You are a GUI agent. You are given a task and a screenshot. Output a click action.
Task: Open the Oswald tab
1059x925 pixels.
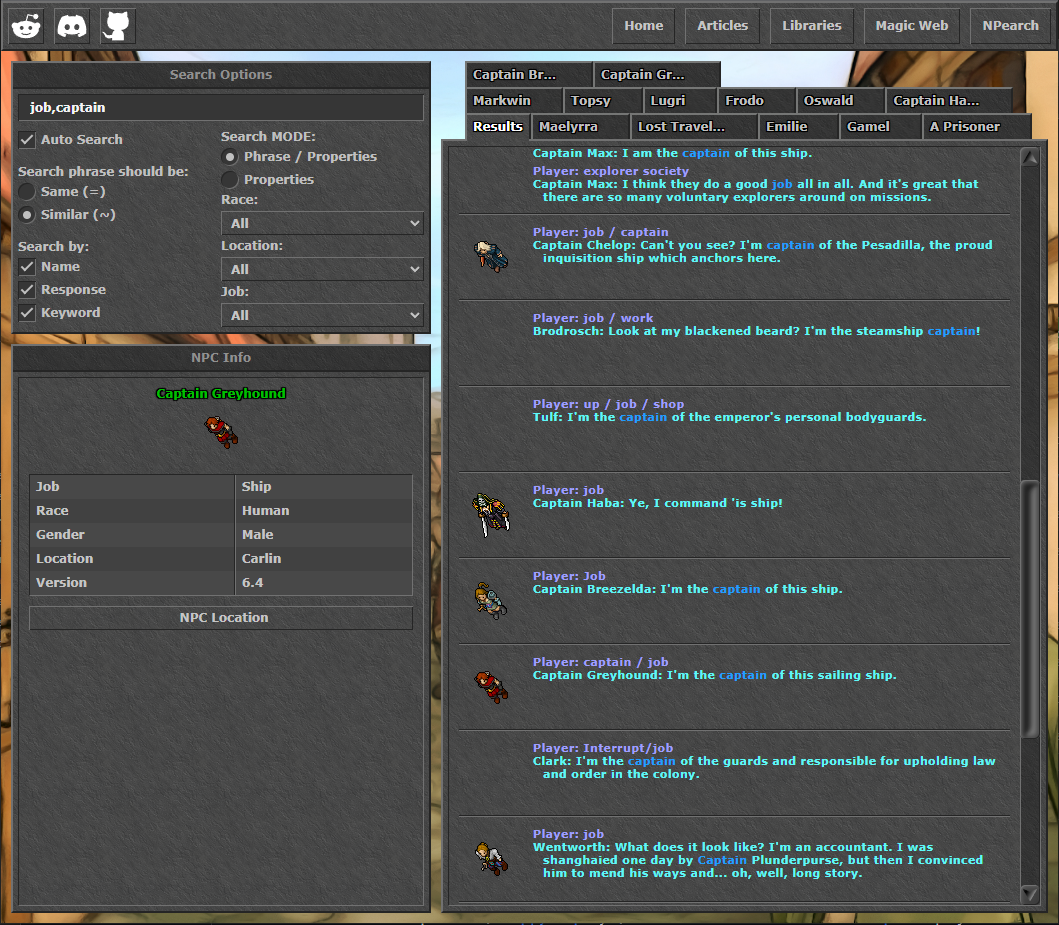click(x=839, y=101)
